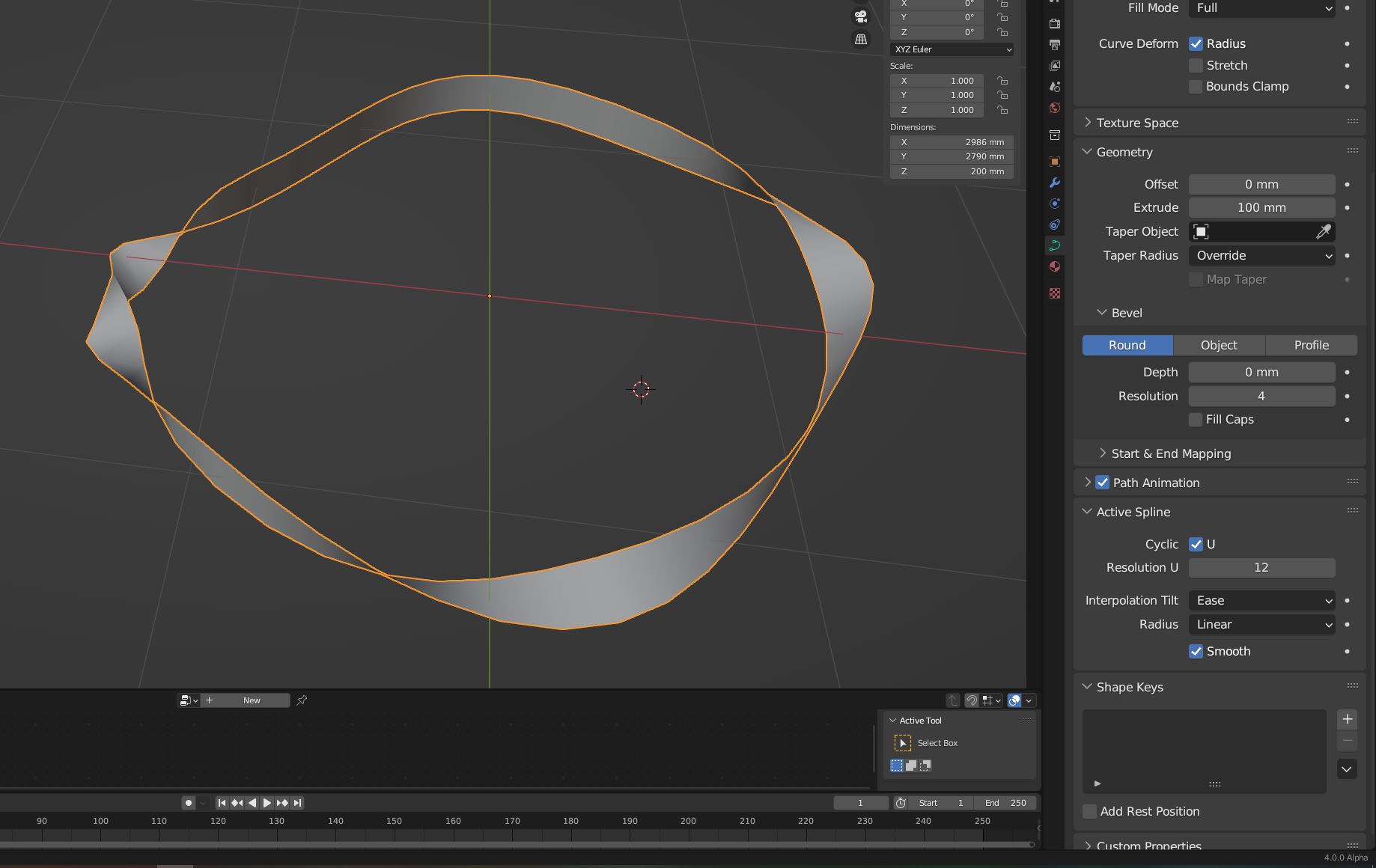This screenshot has width=1376, height=868.
Task: Click the Resolution U value slider
Action: 1262,568
